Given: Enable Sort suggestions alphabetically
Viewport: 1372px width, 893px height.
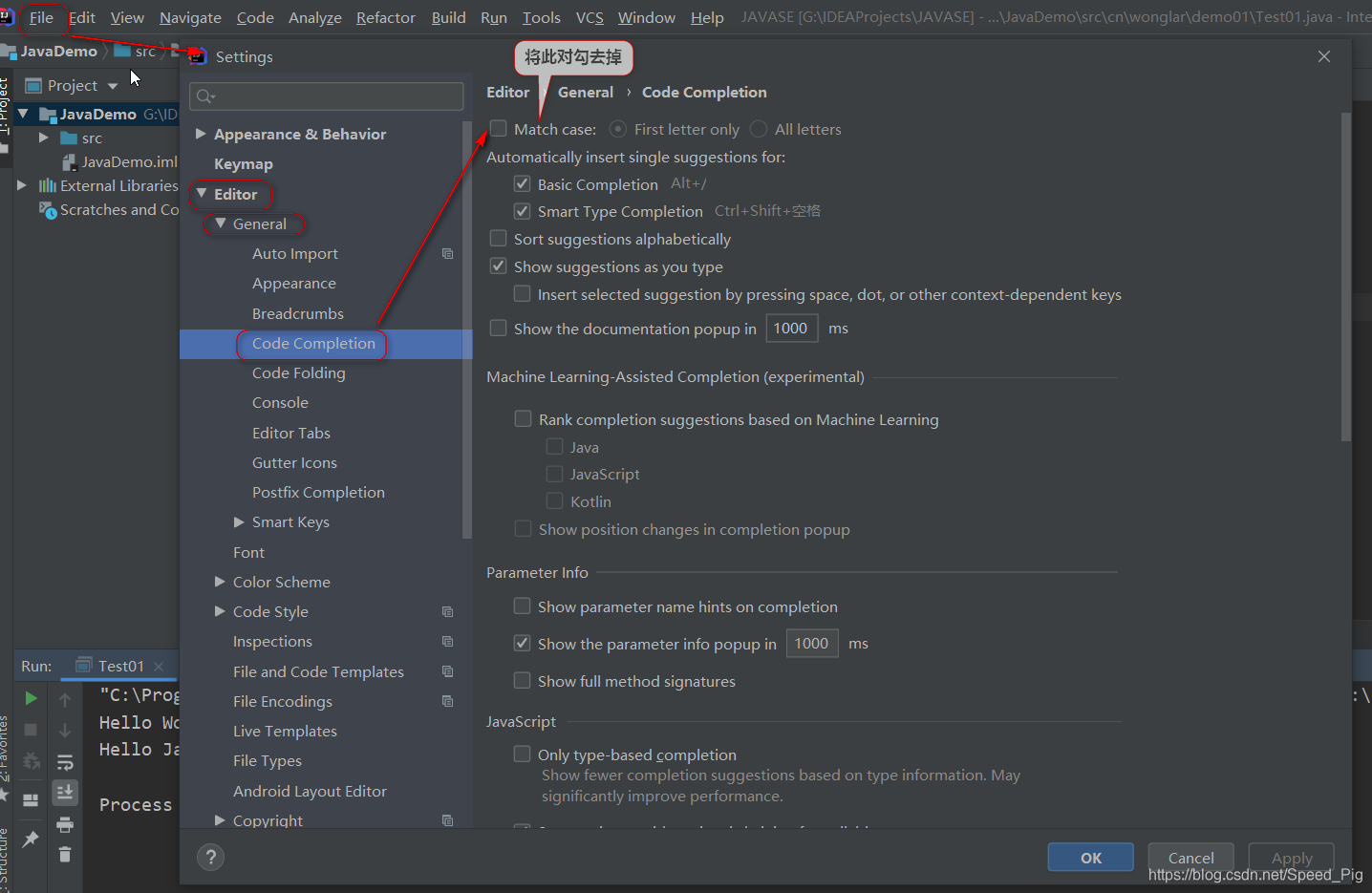Looking at the screenshot, I should [x=499, y=238].
